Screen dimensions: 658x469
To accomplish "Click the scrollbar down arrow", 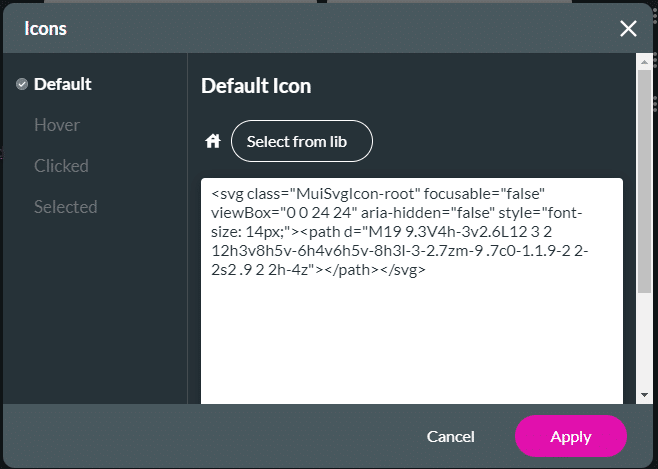I will click(644, 395).
